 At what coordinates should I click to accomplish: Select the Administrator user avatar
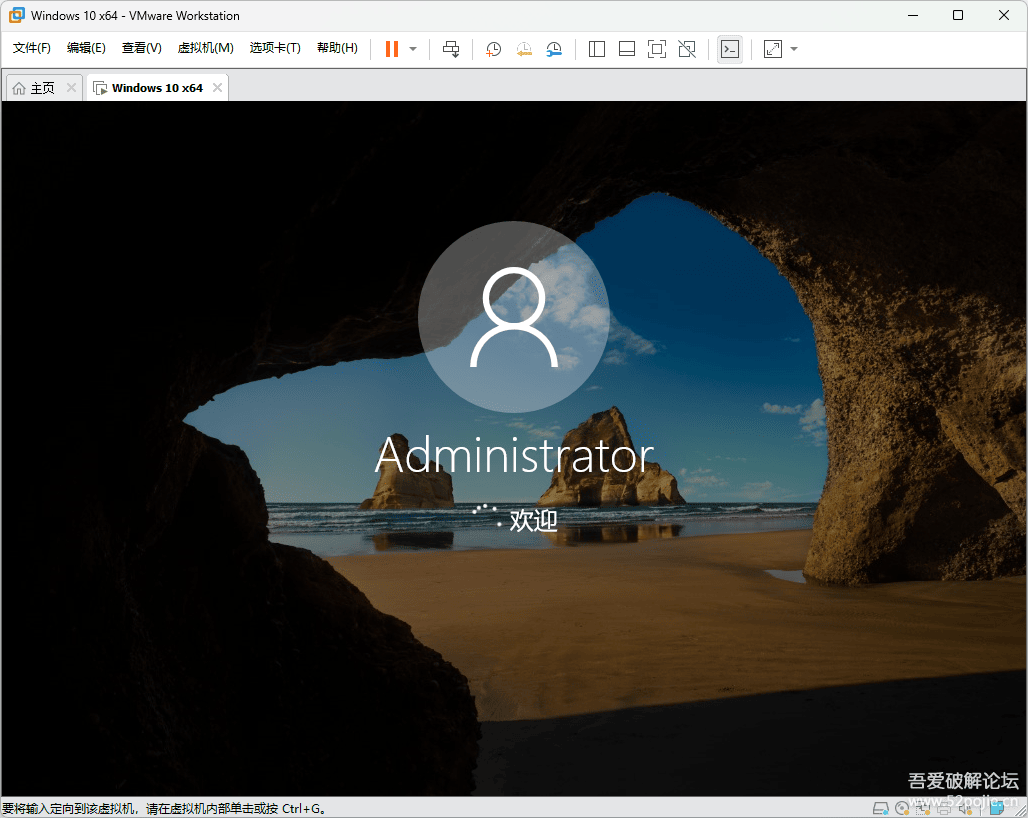coord(514,315)
